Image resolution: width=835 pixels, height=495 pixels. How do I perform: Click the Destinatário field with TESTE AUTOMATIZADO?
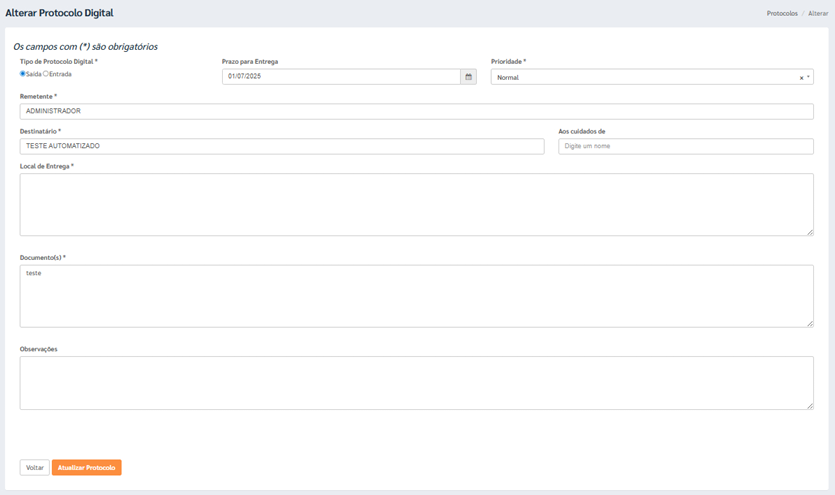pos(281,146)
